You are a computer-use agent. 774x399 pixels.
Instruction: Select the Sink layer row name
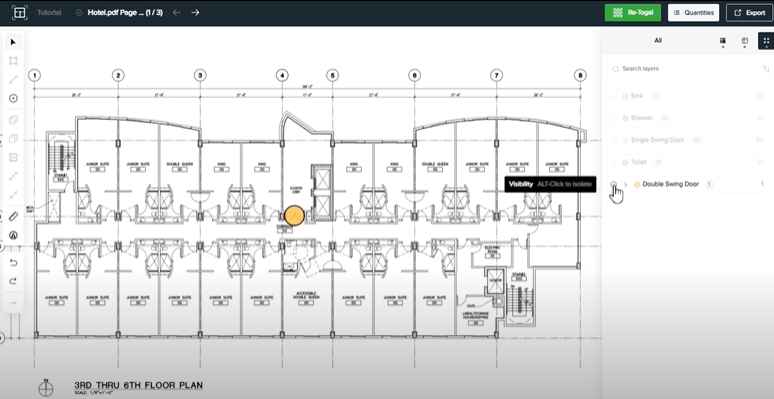(x=637, y=96)
